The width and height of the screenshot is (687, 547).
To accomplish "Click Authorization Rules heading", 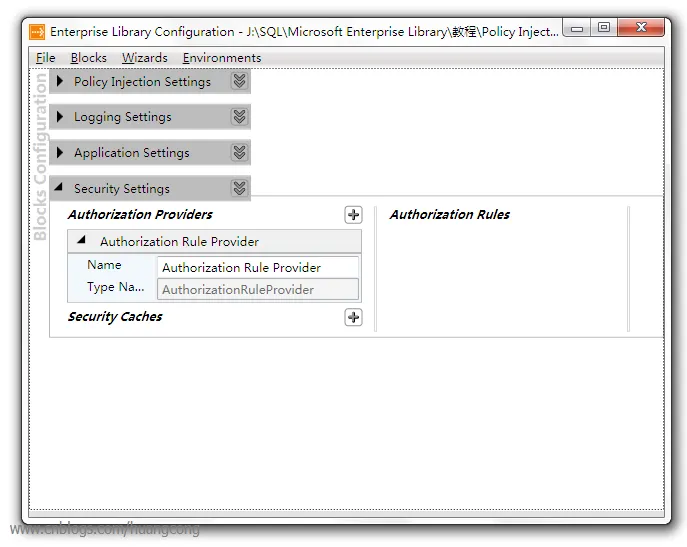I will [450, 214].
